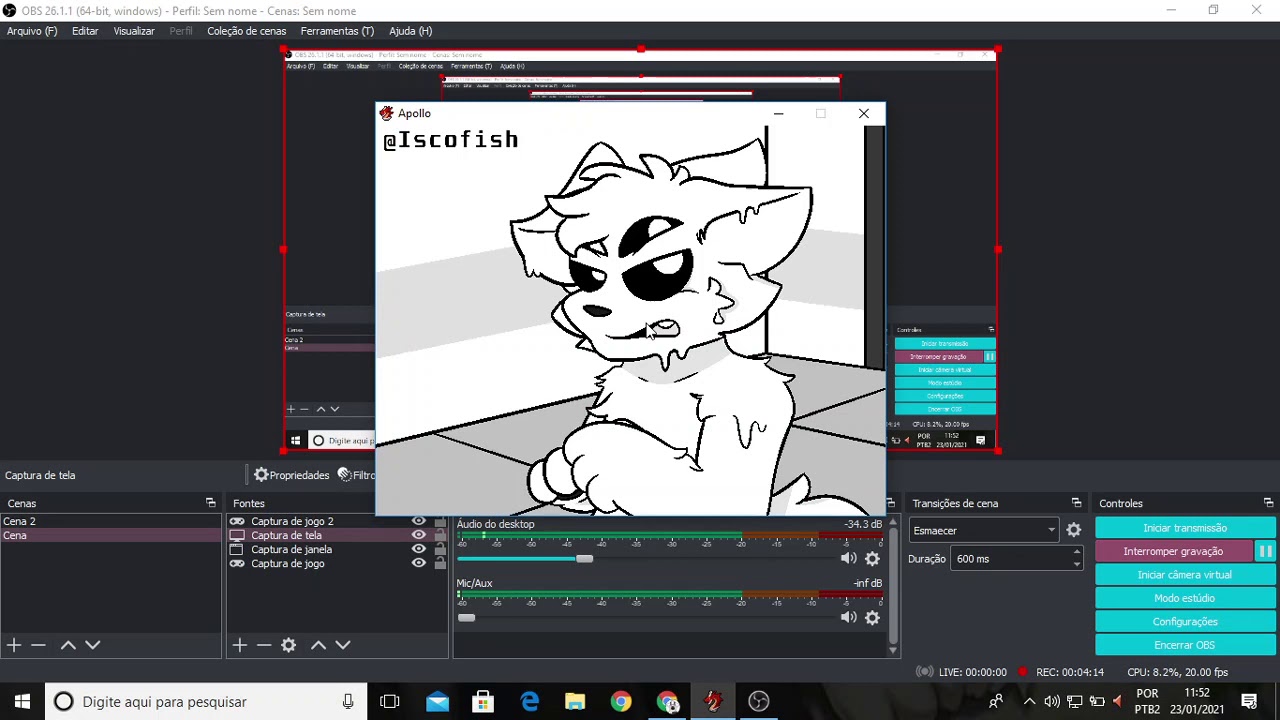The width and height of the screenshot is (1280, 720).
Task: Select the Cena 2 scene
Action: click(111, 521)
